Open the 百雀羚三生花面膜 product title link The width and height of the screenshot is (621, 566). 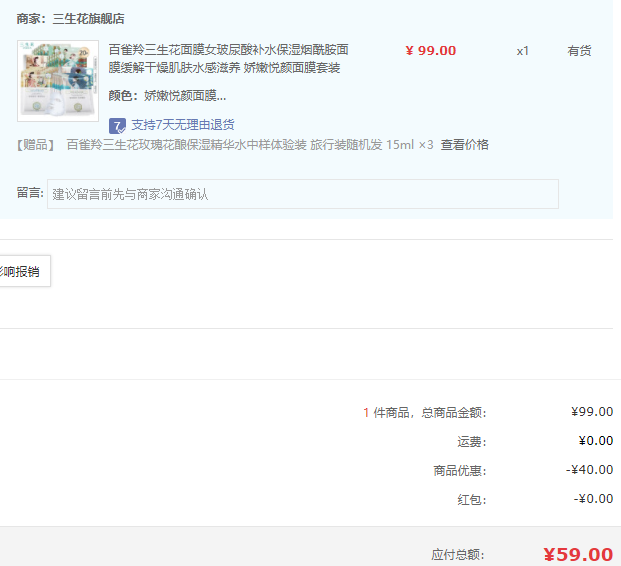point(229,59)
